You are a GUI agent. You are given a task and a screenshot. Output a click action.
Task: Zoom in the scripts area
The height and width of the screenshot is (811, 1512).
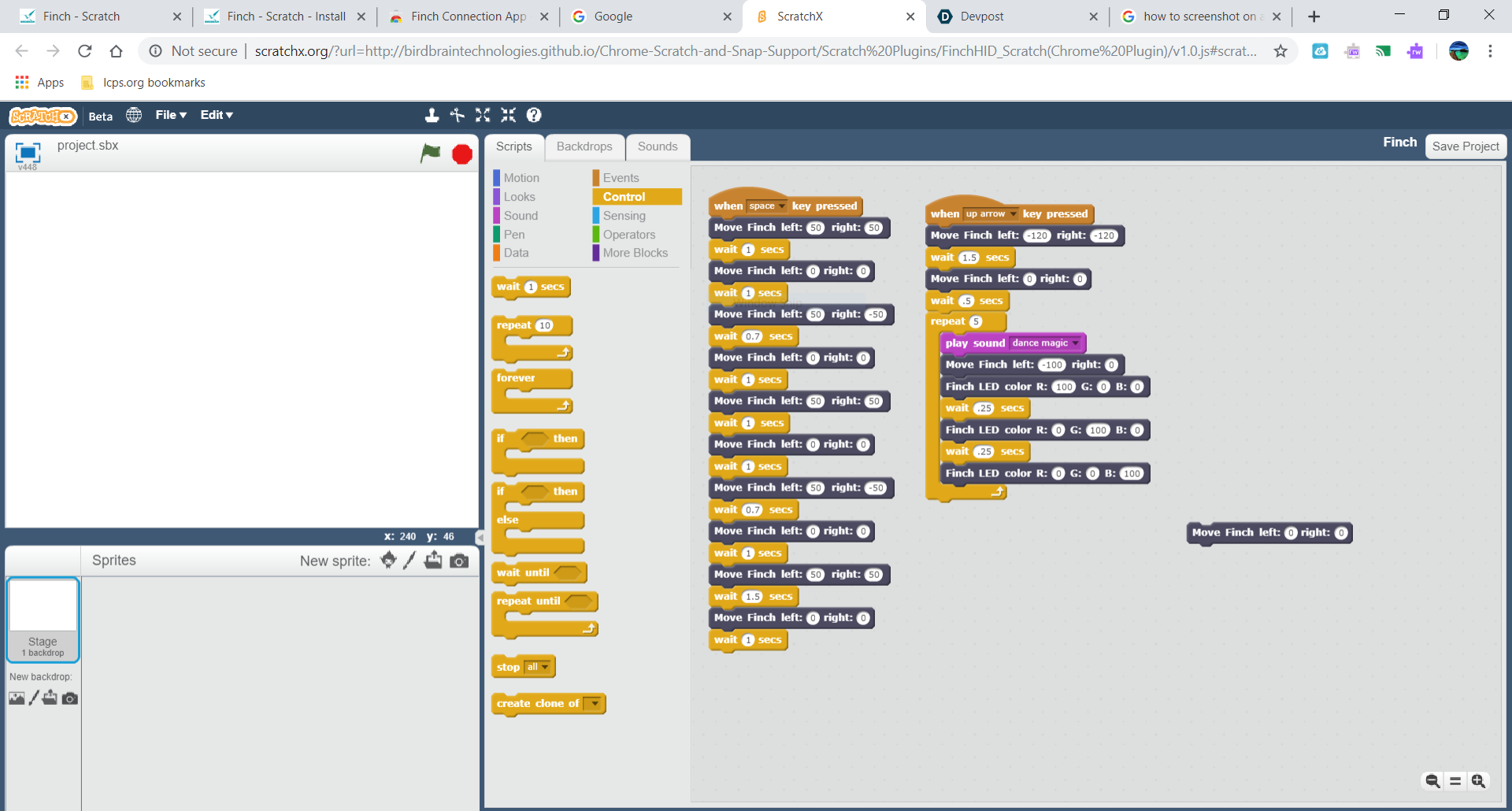[x=1478, y=780]
